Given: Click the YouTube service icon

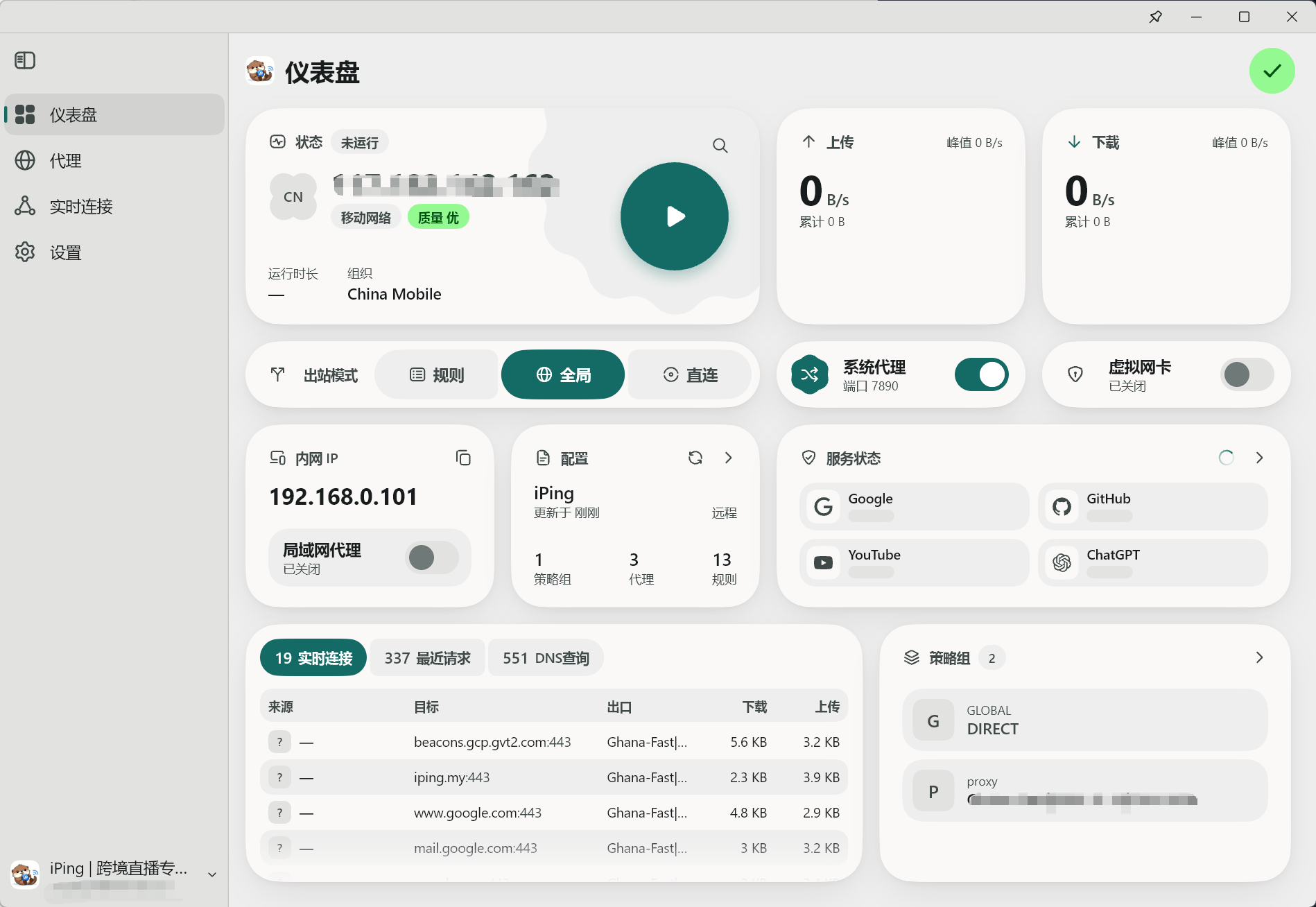Looking at the screenshot, I should coord(823,562).
